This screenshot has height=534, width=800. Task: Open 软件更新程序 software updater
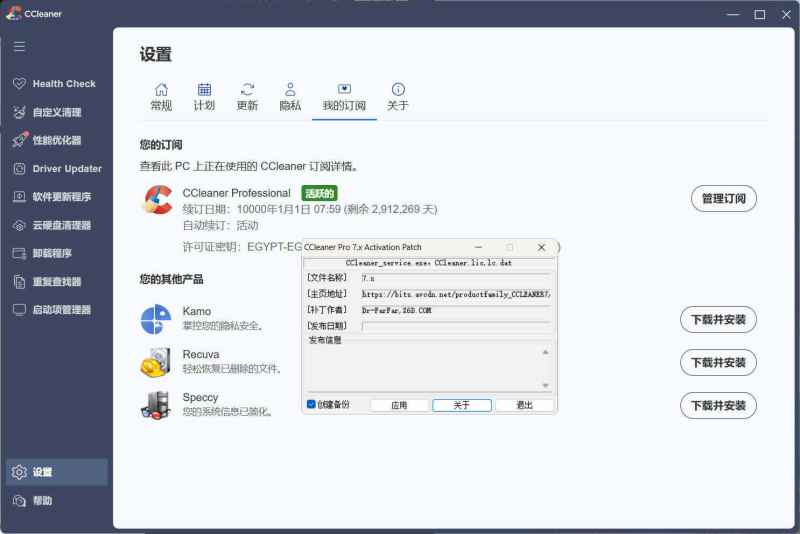coord(55,197)
